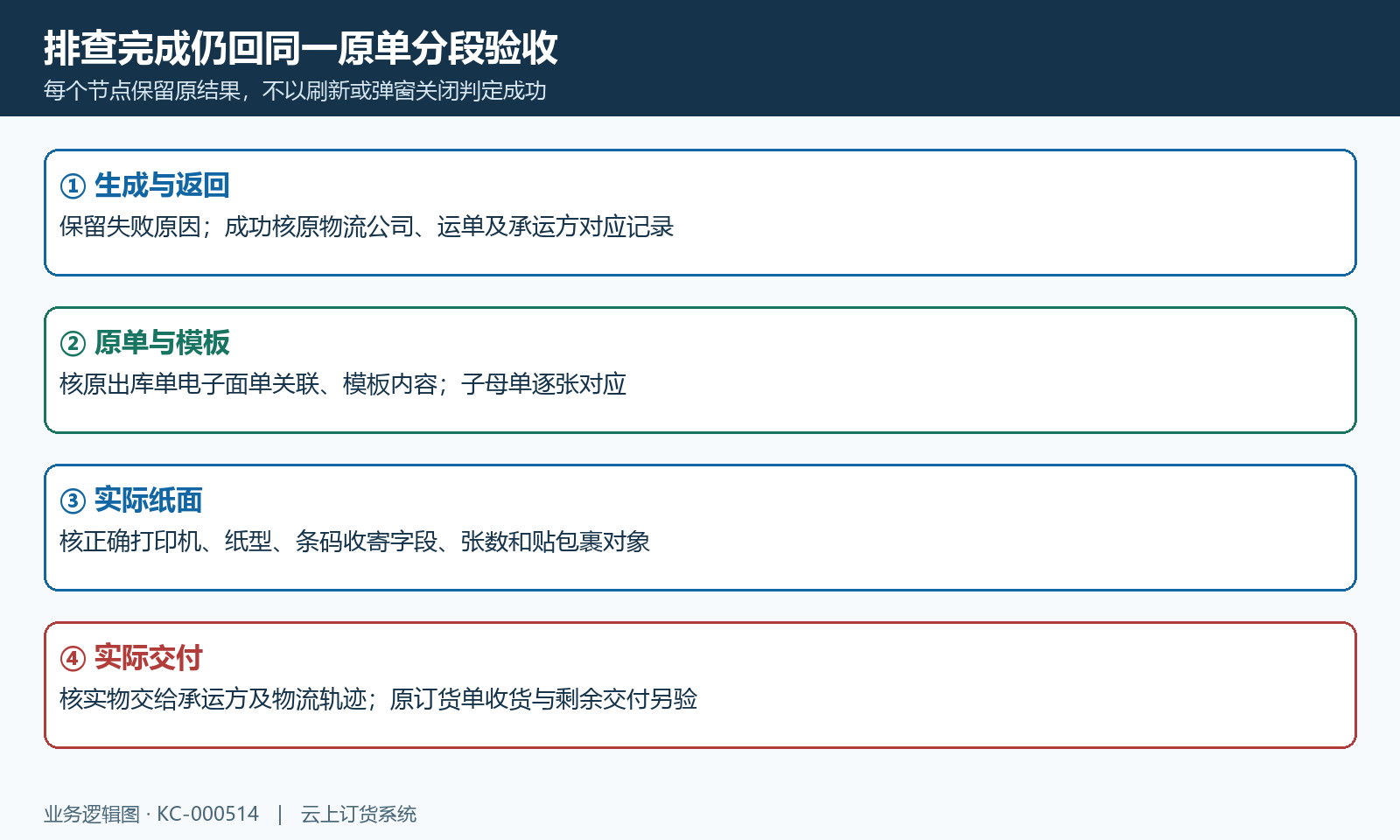Select heading 生成与返回
Screen dimensions: 1400x840
pos(162,185)
